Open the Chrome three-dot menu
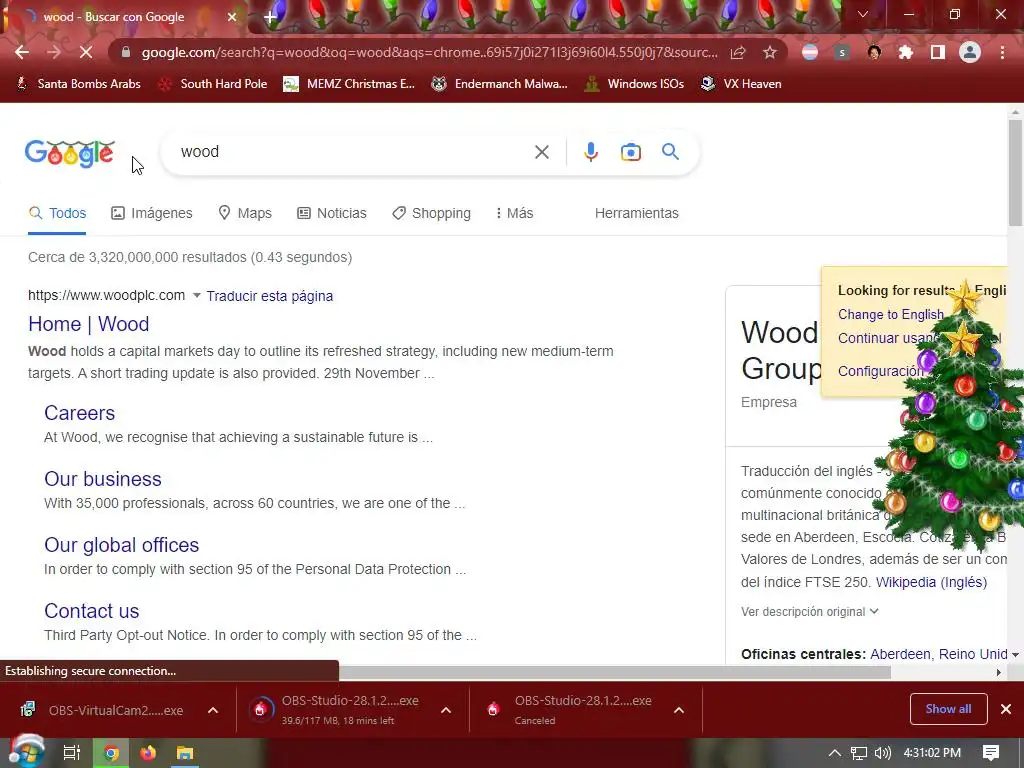Viewport: 1024px width, 768px height. [1002, 52]
